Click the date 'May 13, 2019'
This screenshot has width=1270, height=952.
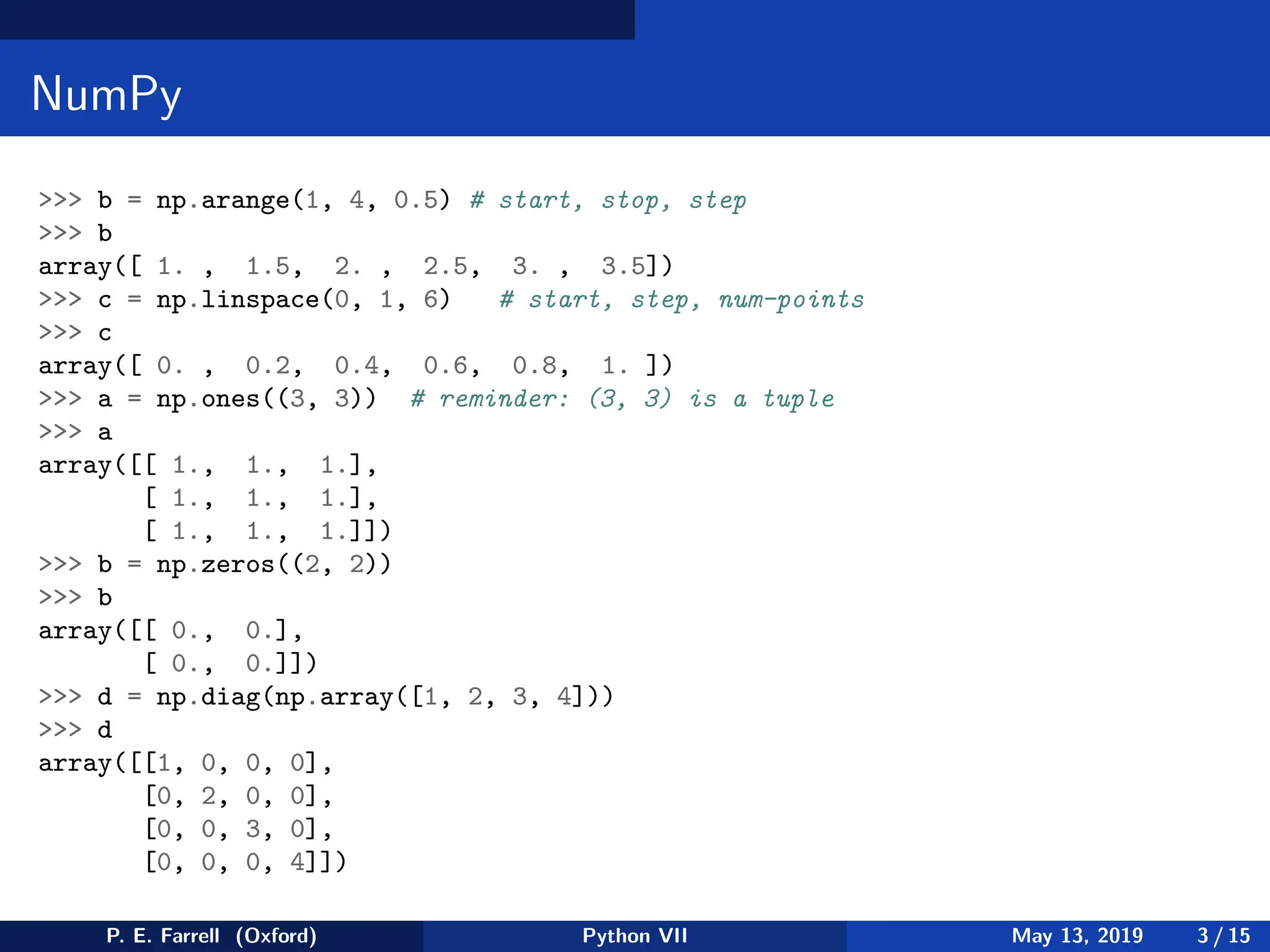[1077, 936]
